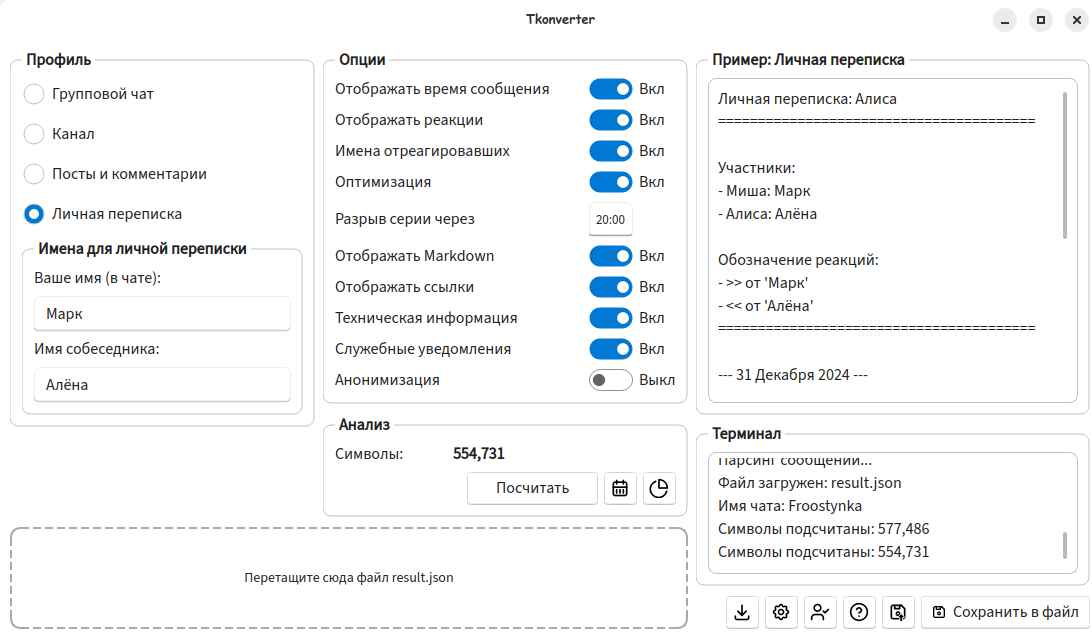This screenshot has width=1092, height=639.
Task: Click the Ваше имя field containing Марк
Action: pos(162,314)
